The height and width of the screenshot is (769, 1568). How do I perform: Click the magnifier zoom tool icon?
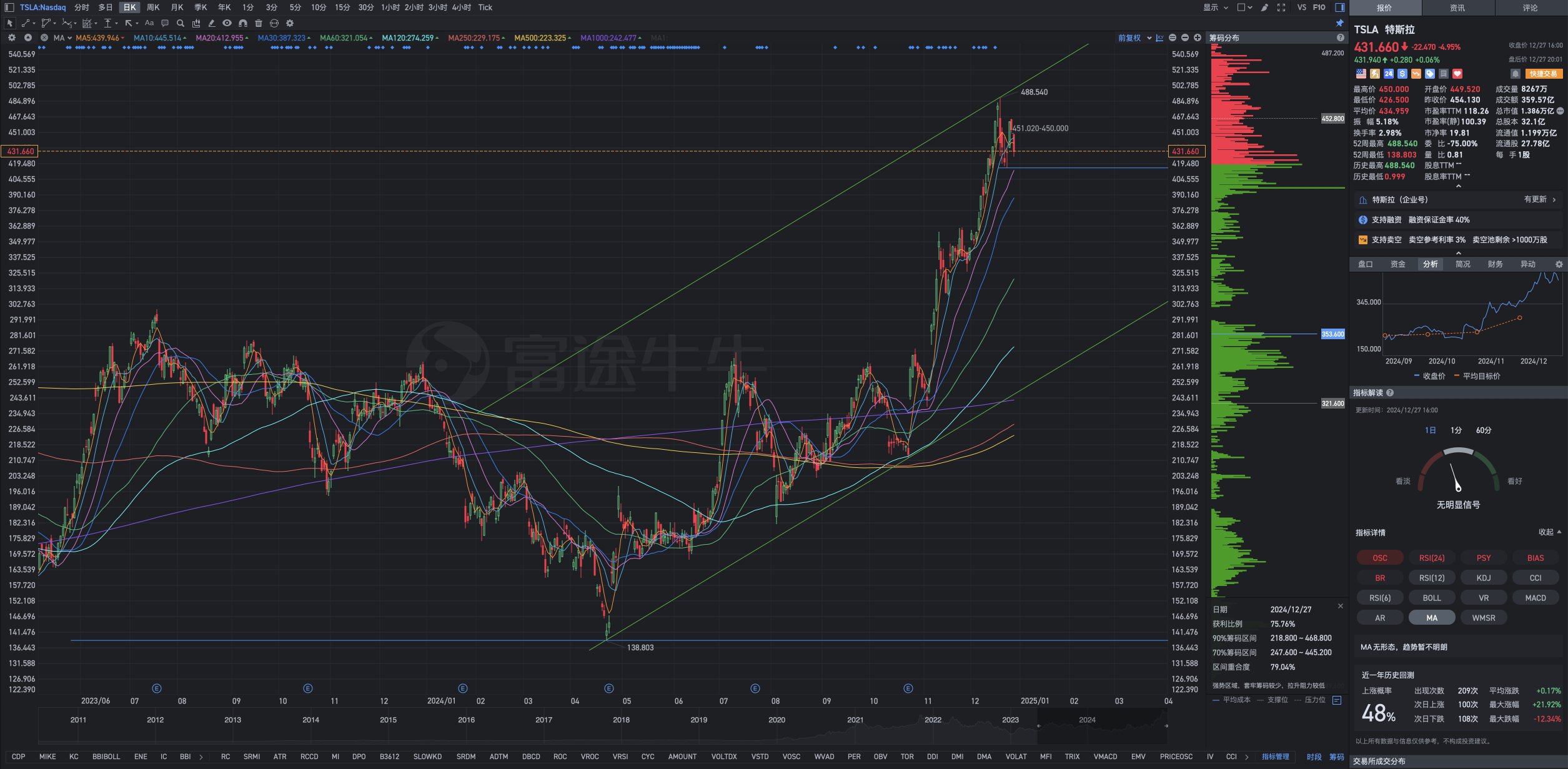click(x=181, y=23)
